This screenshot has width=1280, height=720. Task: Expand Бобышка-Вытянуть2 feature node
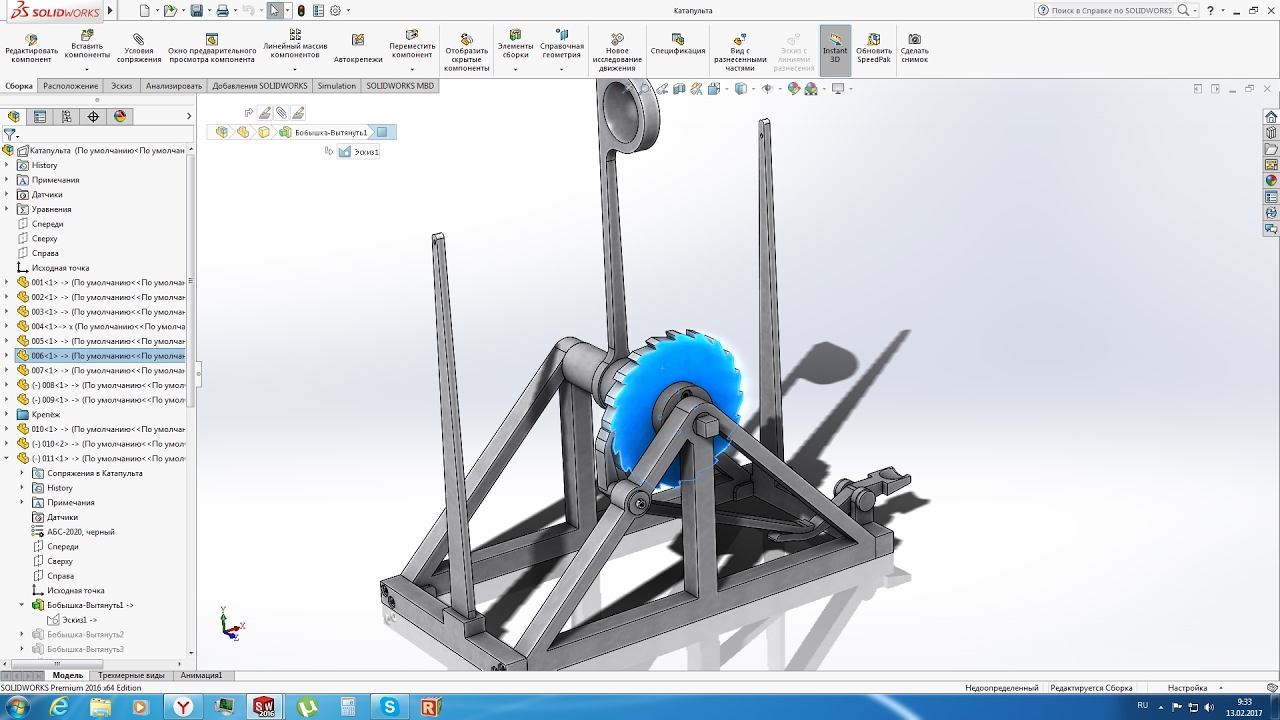[22, 634]
